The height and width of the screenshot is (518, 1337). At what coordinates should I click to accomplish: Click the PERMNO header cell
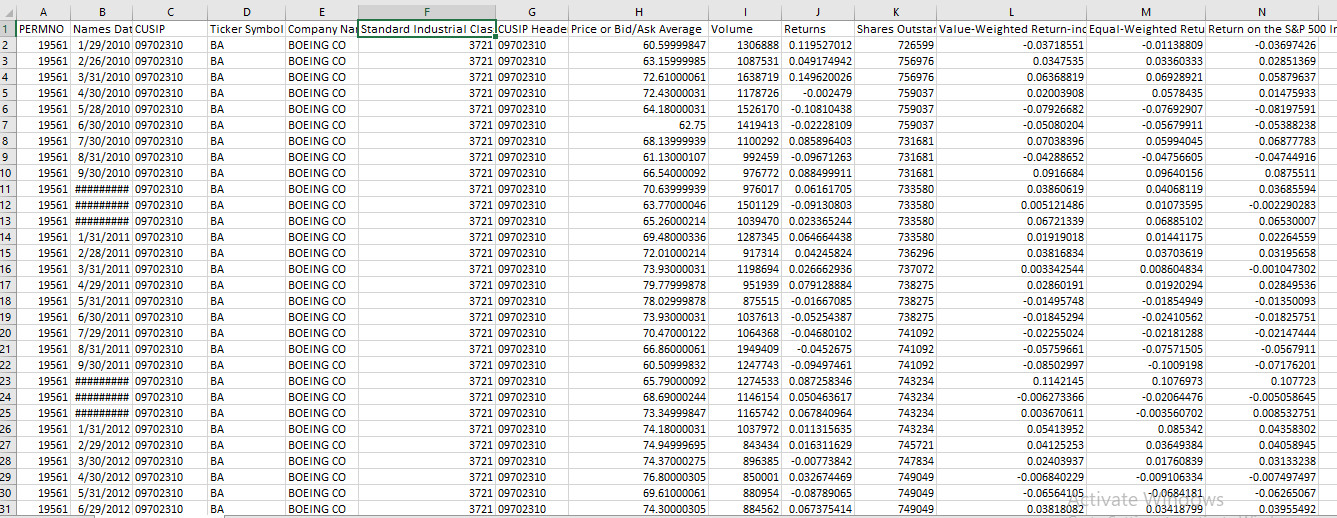(43, 29)
